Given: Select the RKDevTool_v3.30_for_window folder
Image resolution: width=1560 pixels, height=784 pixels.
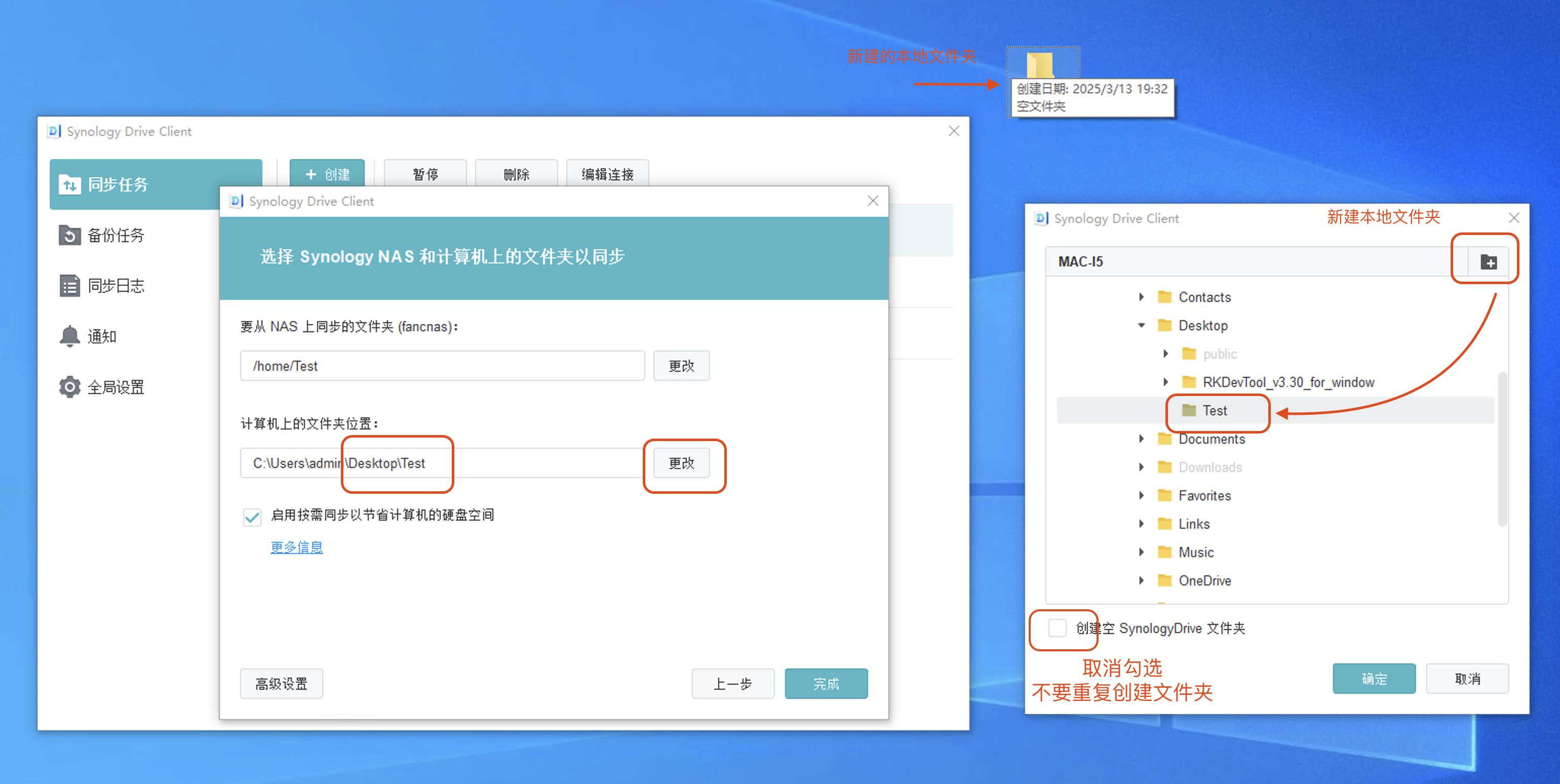Looking at the screenshot, I should (1288, 382).
